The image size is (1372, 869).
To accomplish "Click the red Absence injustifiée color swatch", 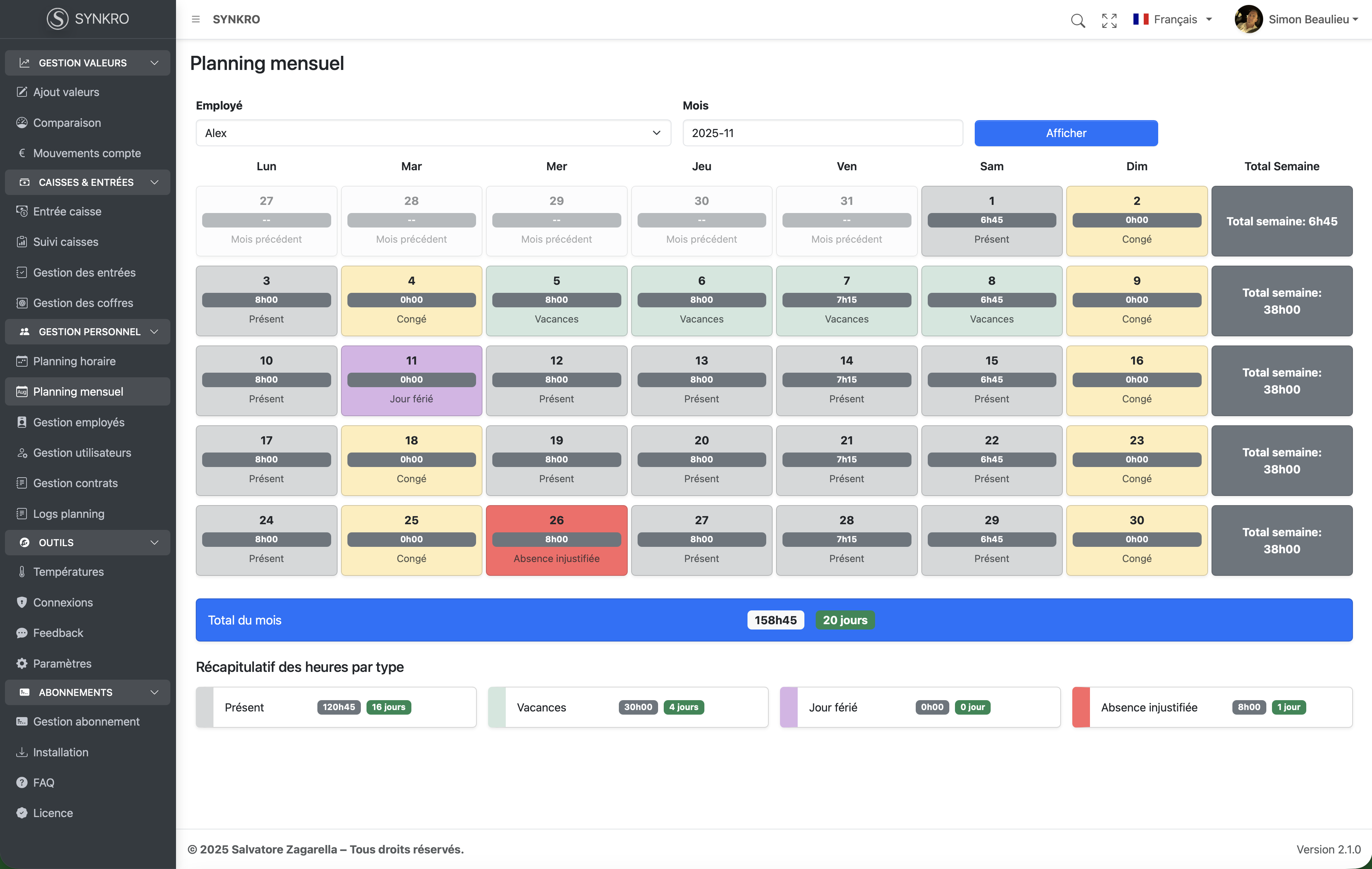I will tap(1081, 707).
